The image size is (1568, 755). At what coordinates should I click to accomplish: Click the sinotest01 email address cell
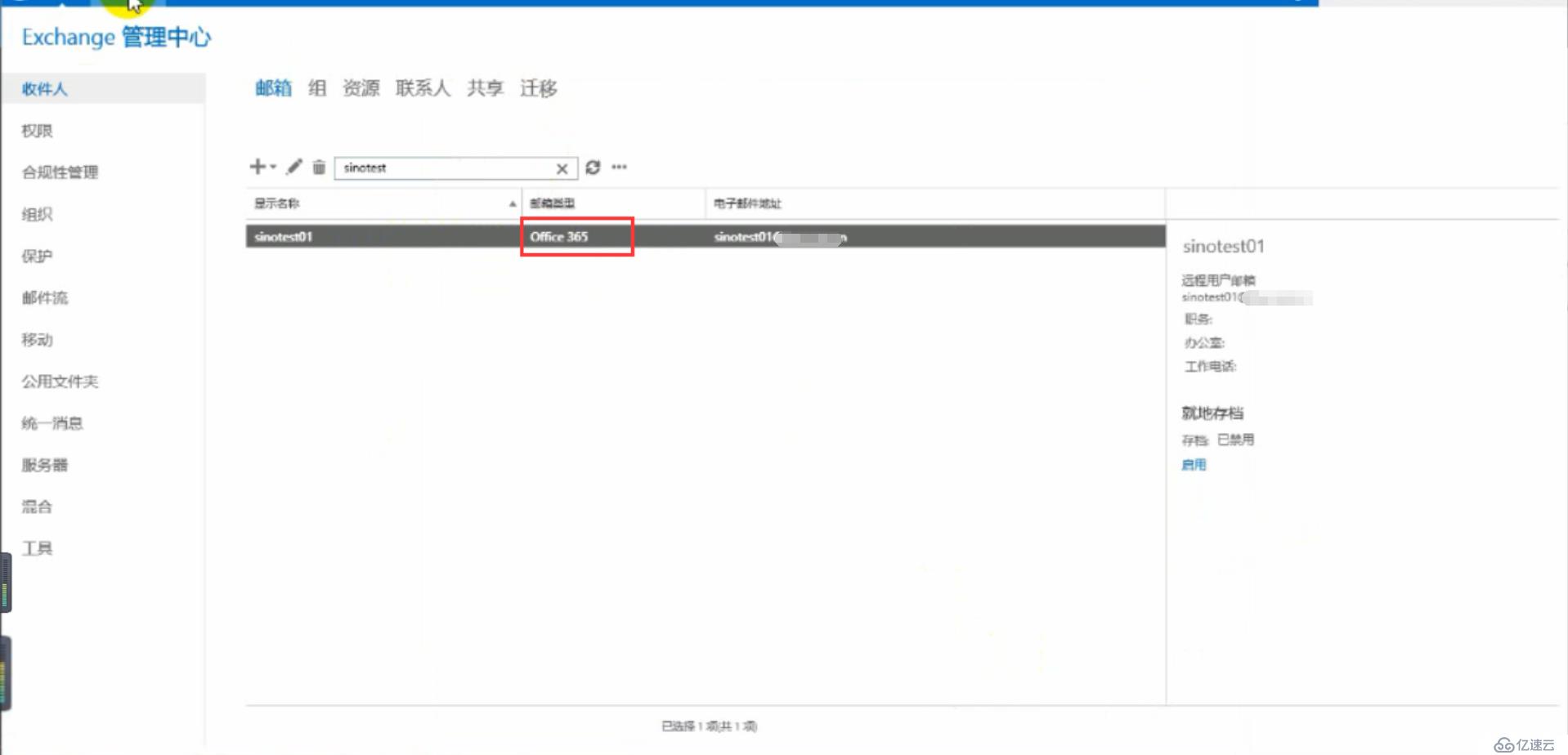(781, 237)
